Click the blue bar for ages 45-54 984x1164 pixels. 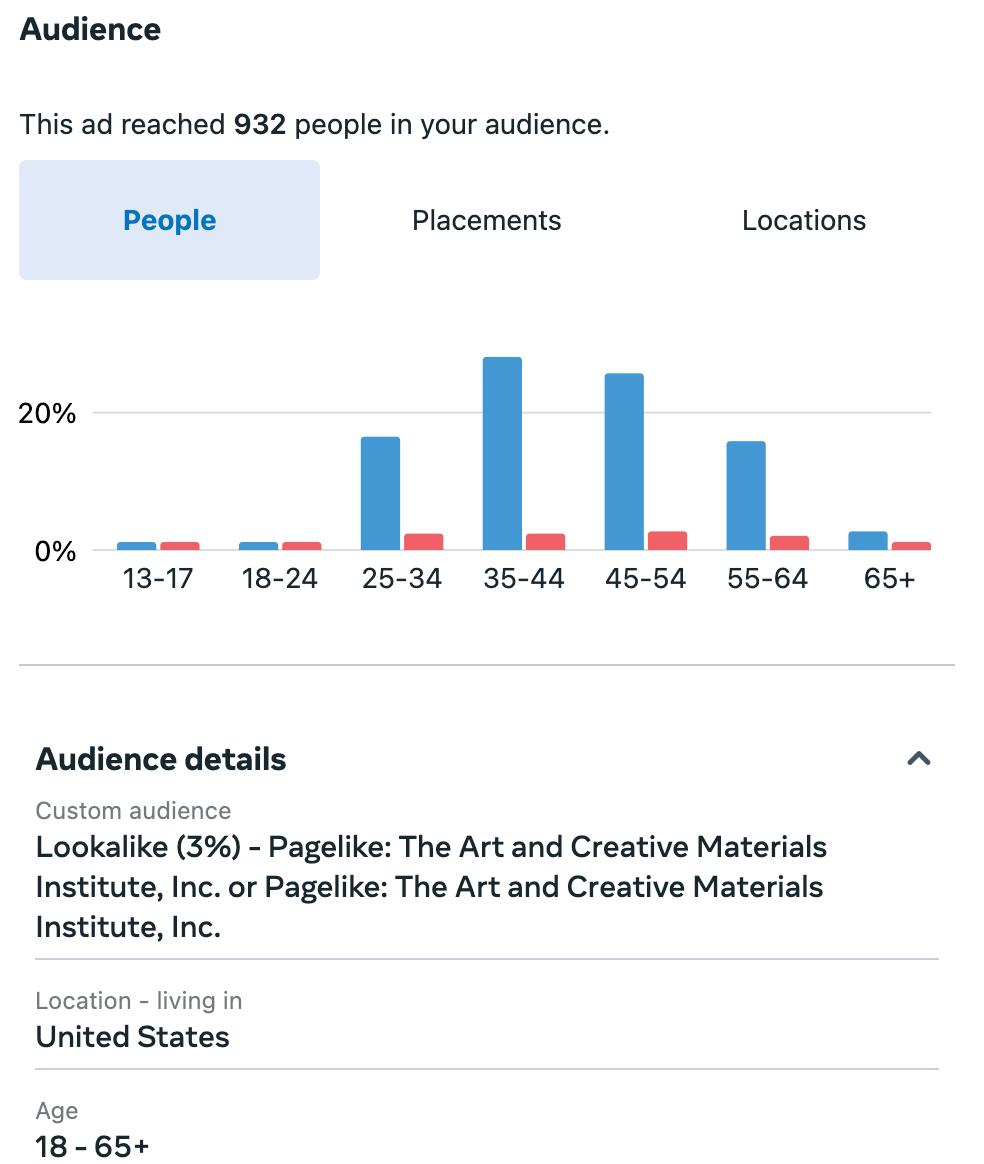pos(624,461)
